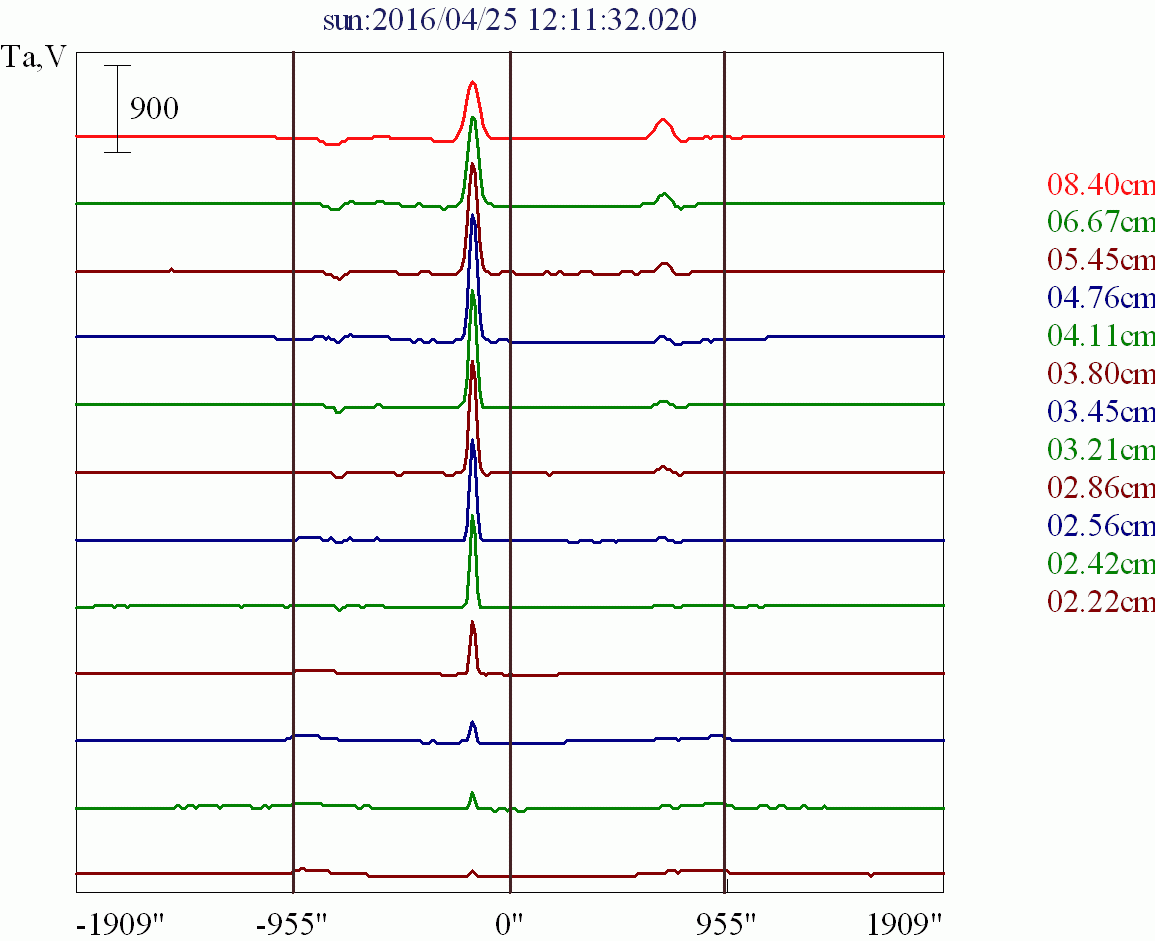Screen dimensions: 1155x941
Task: Select the 03.21cm legend entry
Action: [x=1100, y=449]
